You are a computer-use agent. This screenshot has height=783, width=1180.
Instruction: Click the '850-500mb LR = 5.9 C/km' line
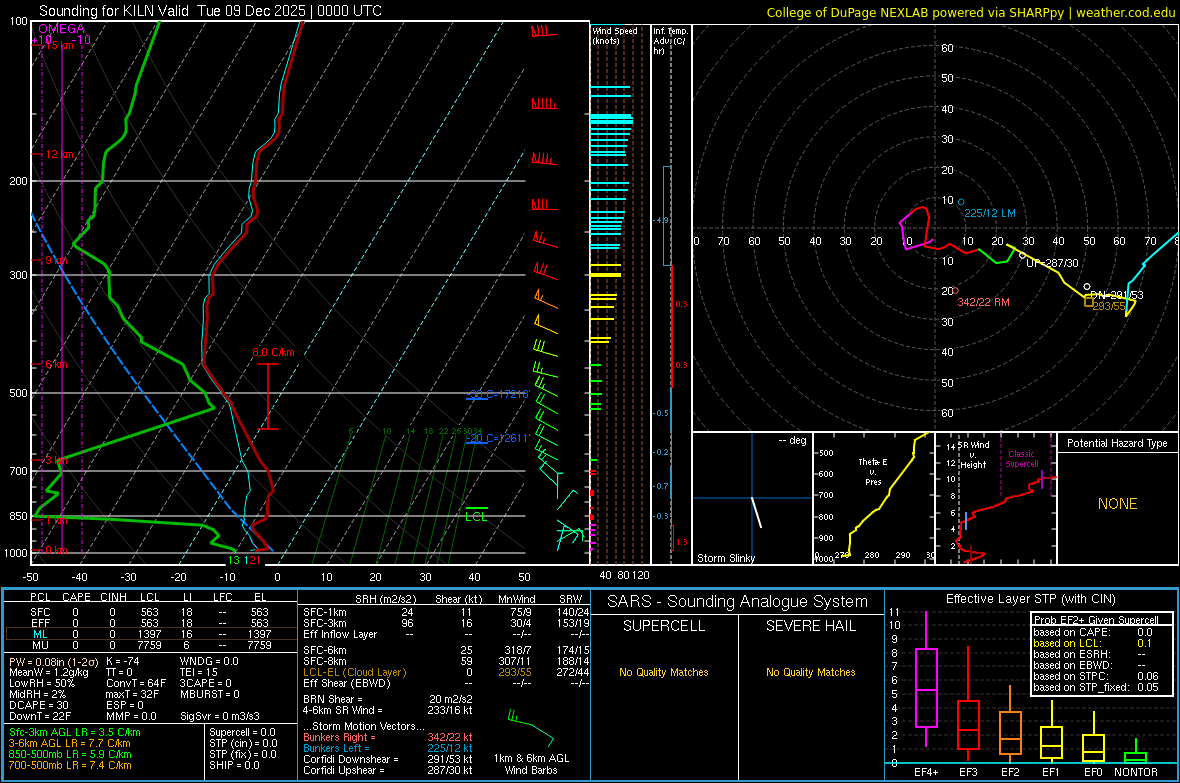(x=70, y=754)
